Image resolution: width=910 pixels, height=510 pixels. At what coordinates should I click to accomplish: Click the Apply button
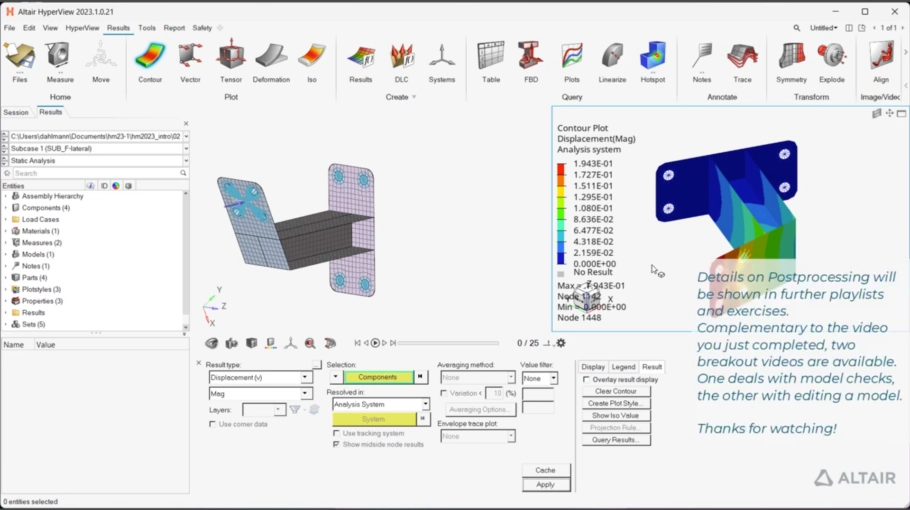point(546,484)
